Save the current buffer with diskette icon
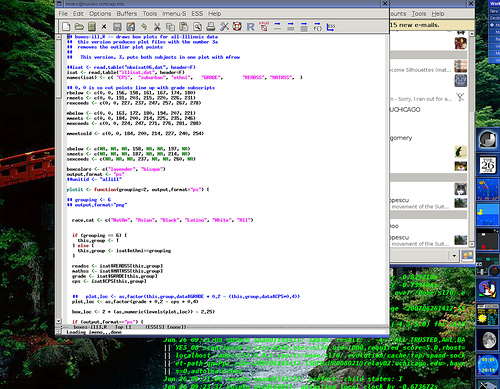 (x=117, y=27)
